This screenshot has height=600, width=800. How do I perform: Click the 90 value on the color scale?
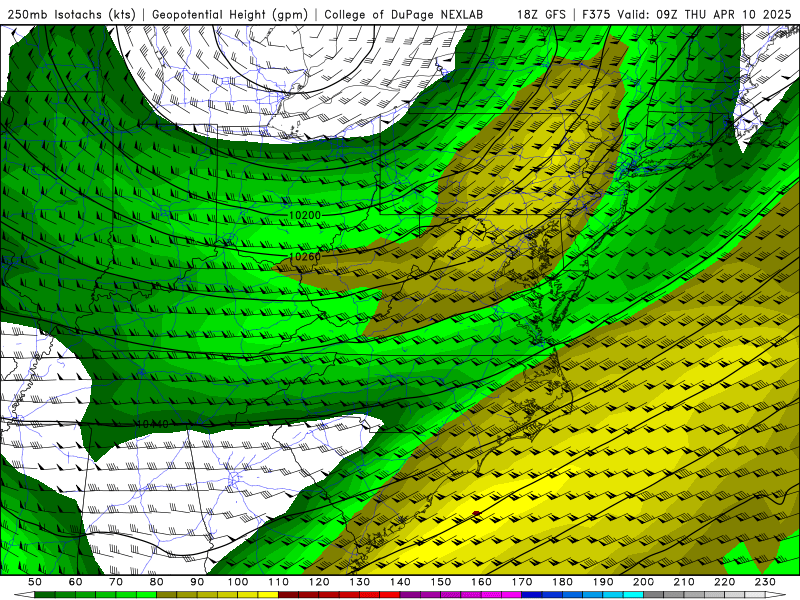(197, 582)
